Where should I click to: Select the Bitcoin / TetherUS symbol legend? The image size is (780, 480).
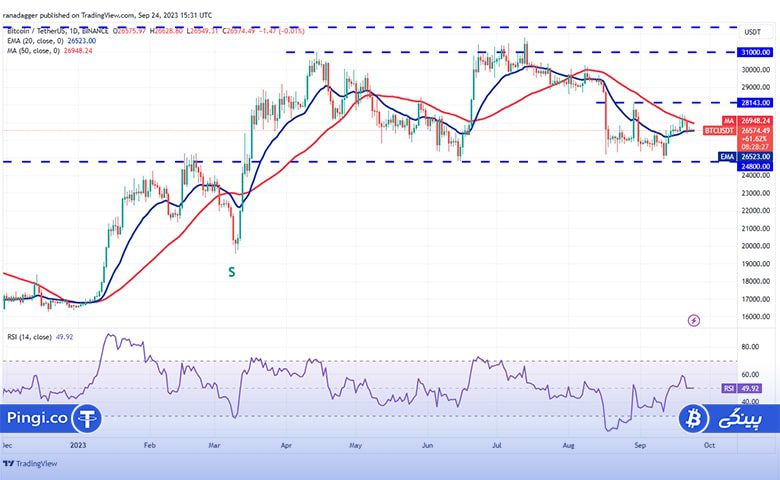pos(58,31)
